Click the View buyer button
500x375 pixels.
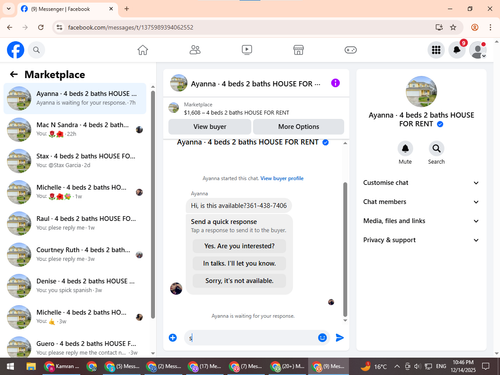[210, 127]
